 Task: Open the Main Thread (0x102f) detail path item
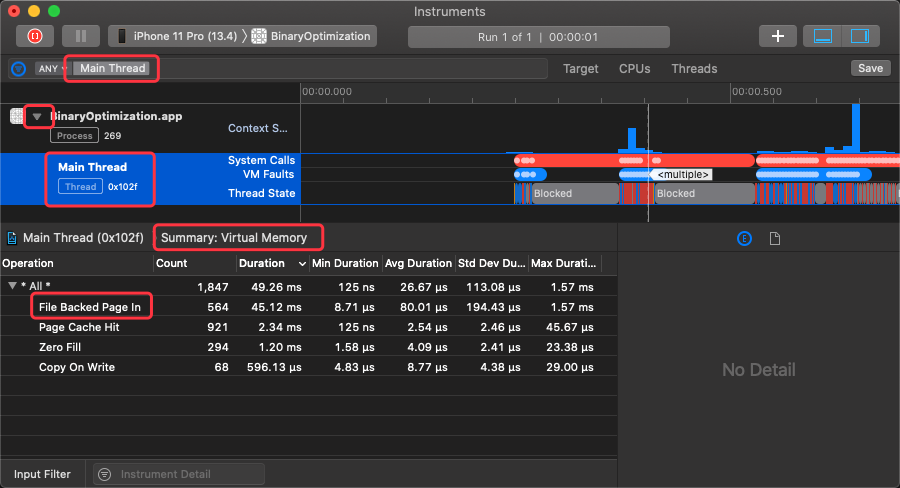[83, 238]
